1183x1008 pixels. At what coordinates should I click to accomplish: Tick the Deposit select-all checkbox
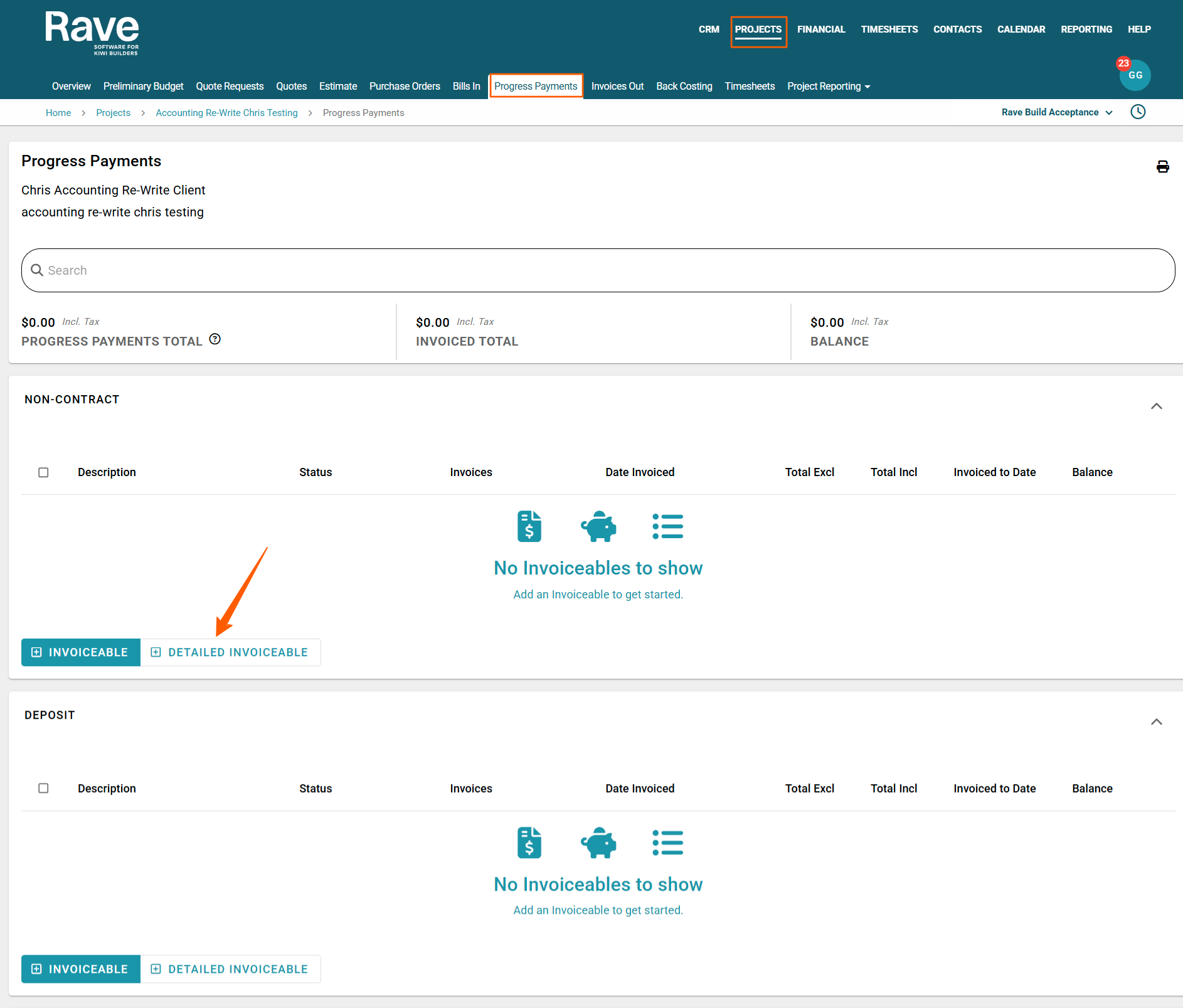point(43,788)
